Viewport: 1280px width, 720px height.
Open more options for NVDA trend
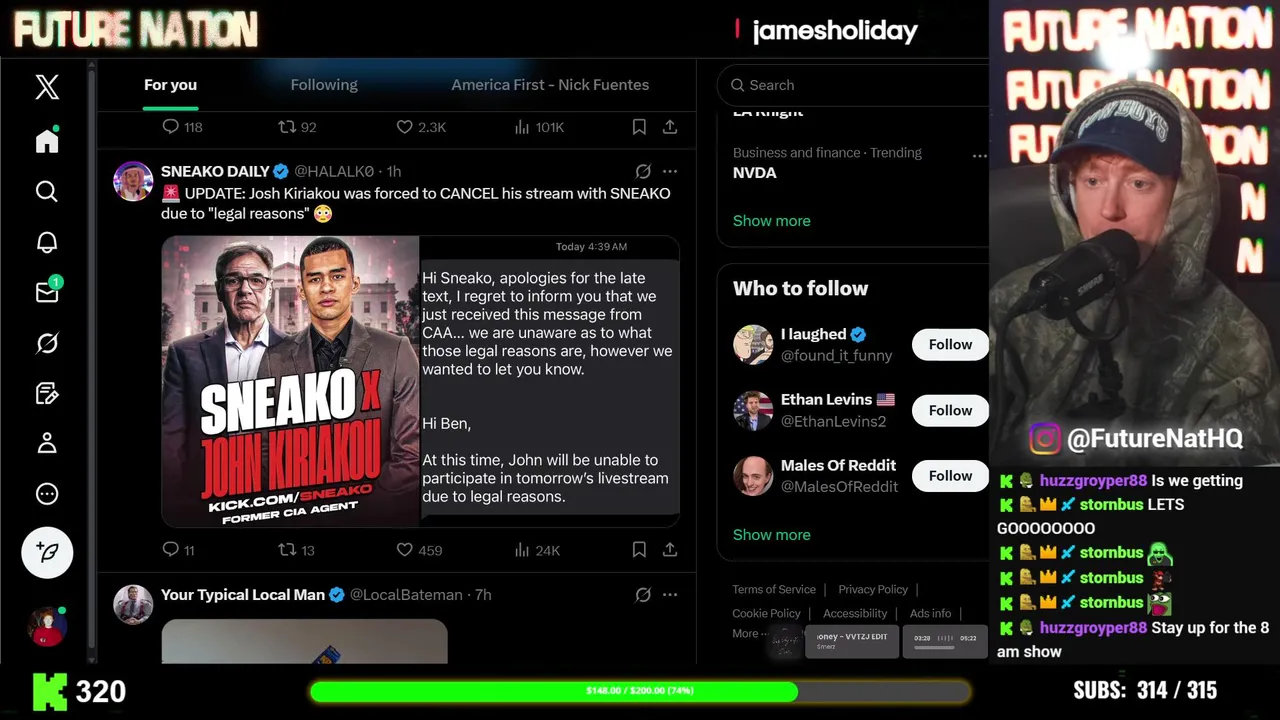979,156
